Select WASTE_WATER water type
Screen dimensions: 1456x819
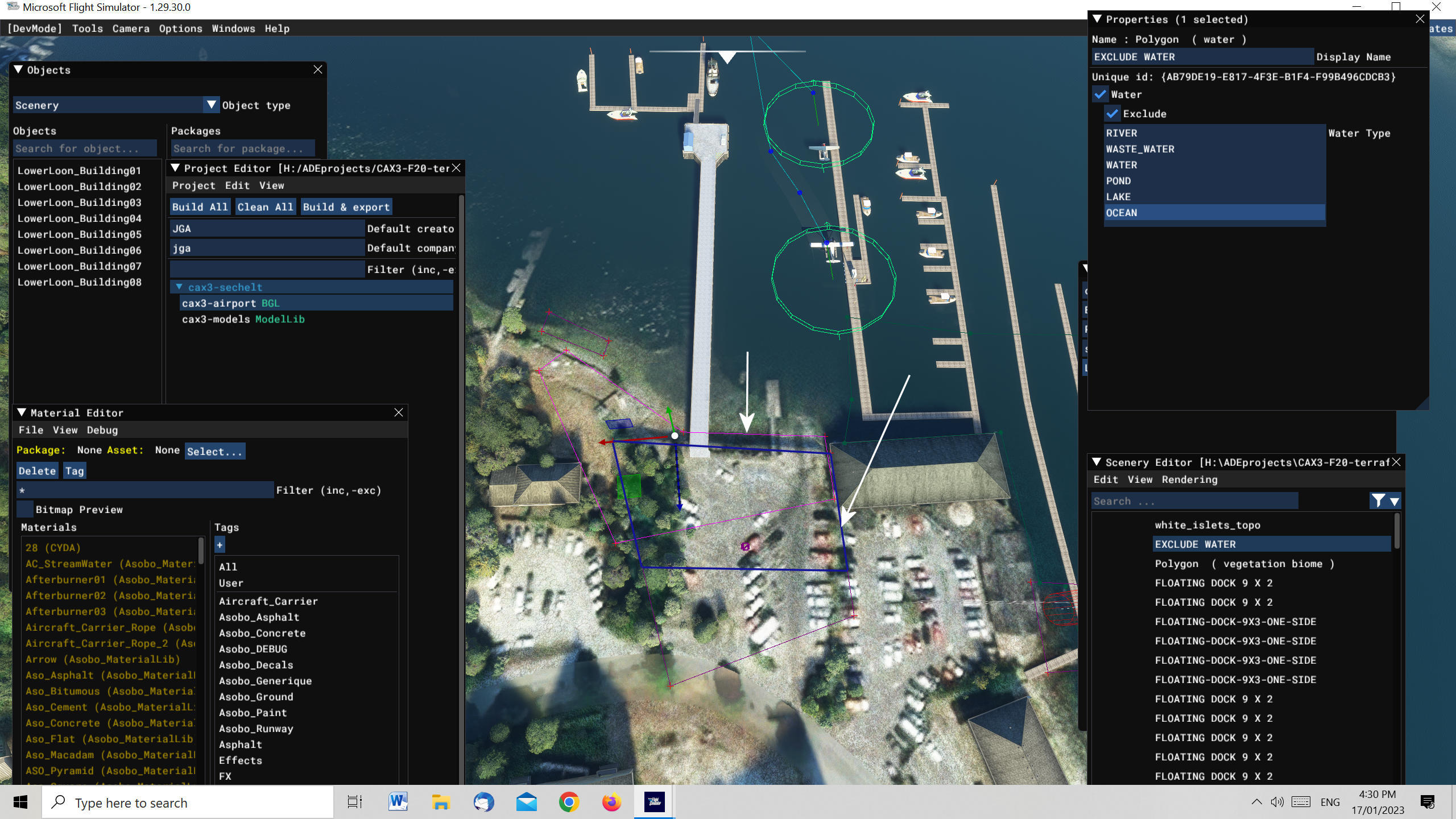pyautogui.click(x=1214, y=148)
